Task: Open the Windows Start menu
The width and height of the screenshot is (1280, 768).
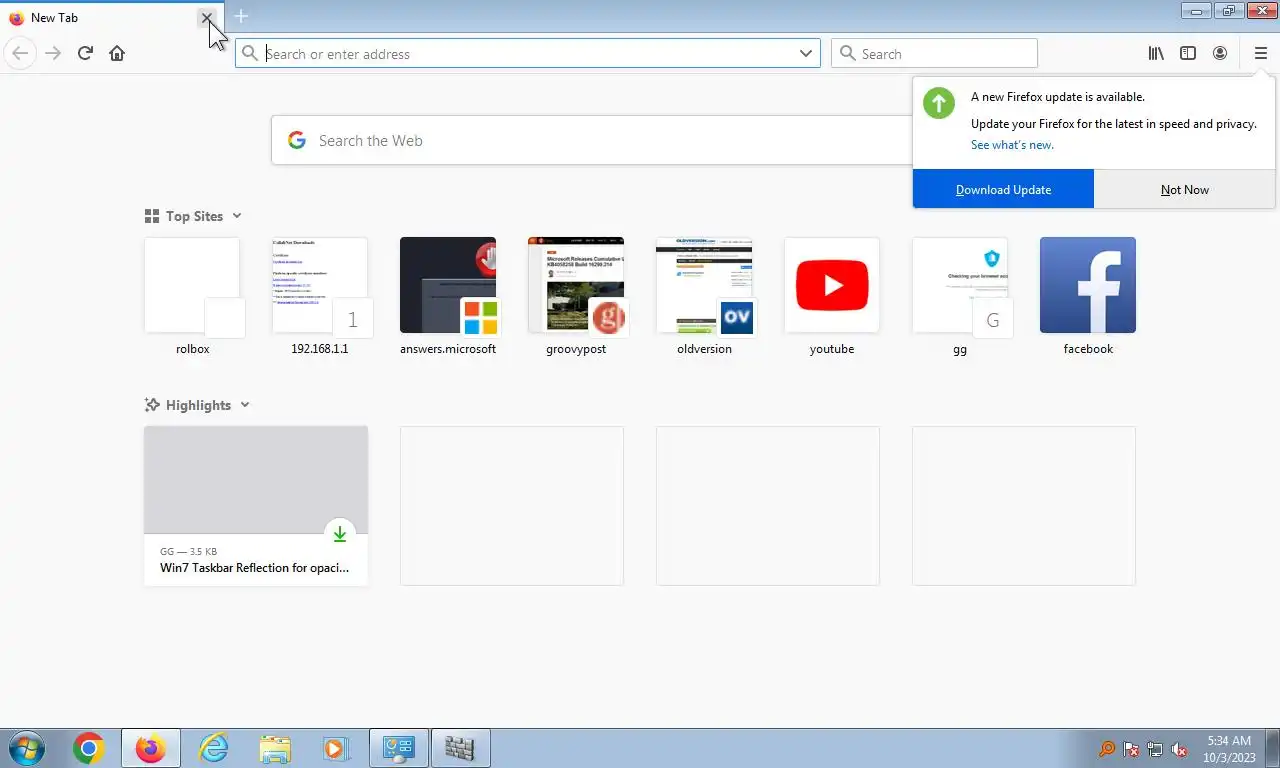Action: click(25, 748)
